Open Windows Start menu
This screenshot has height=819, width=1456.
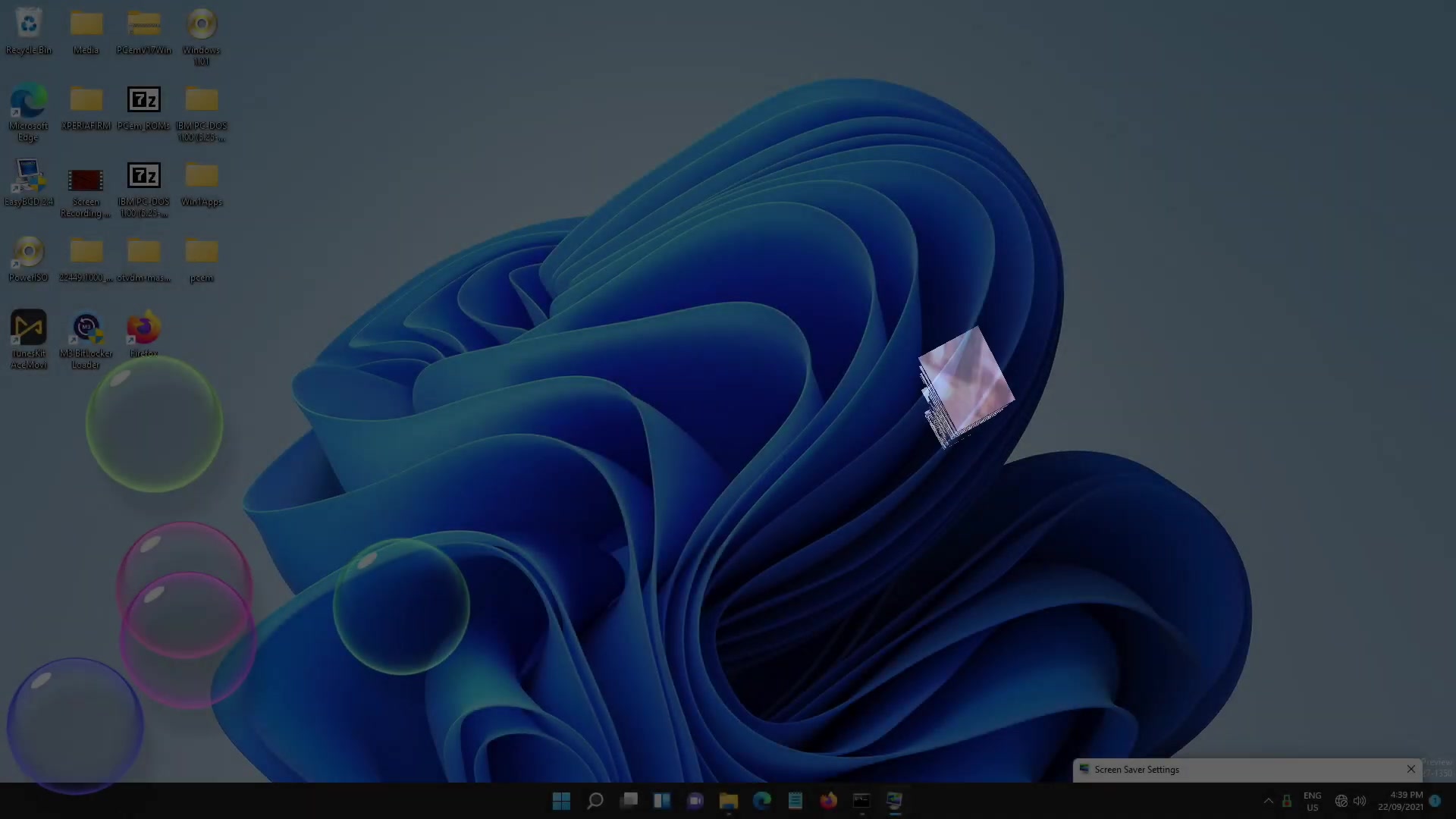tap(561, 799)
